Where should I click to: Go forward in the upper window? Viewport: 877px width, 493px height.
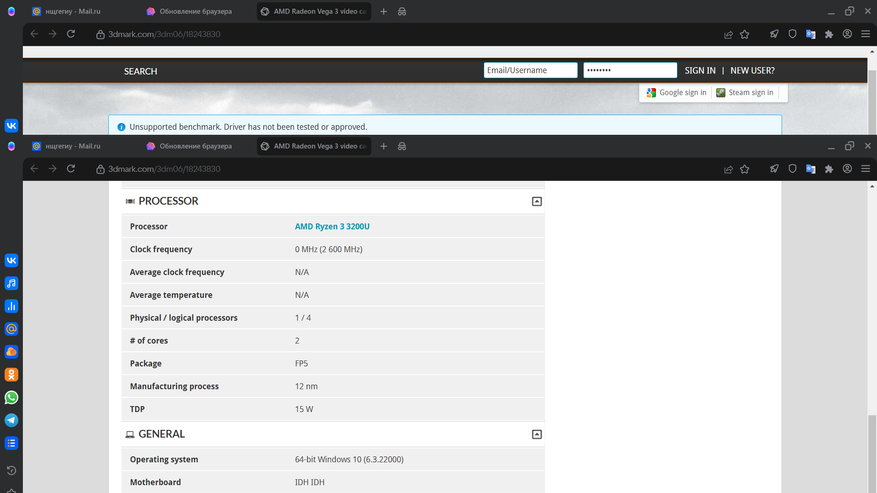click(x=53, y=34)
